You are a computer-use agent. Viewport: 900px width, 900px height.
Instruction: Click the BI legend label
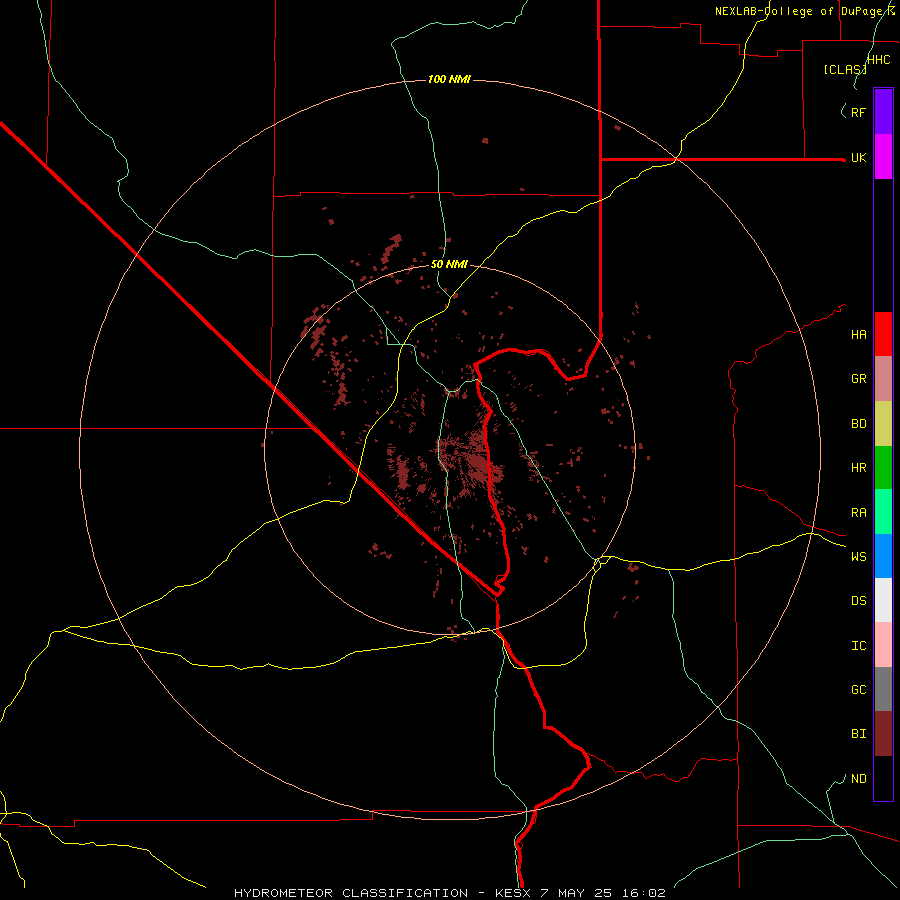click(858, 734)
